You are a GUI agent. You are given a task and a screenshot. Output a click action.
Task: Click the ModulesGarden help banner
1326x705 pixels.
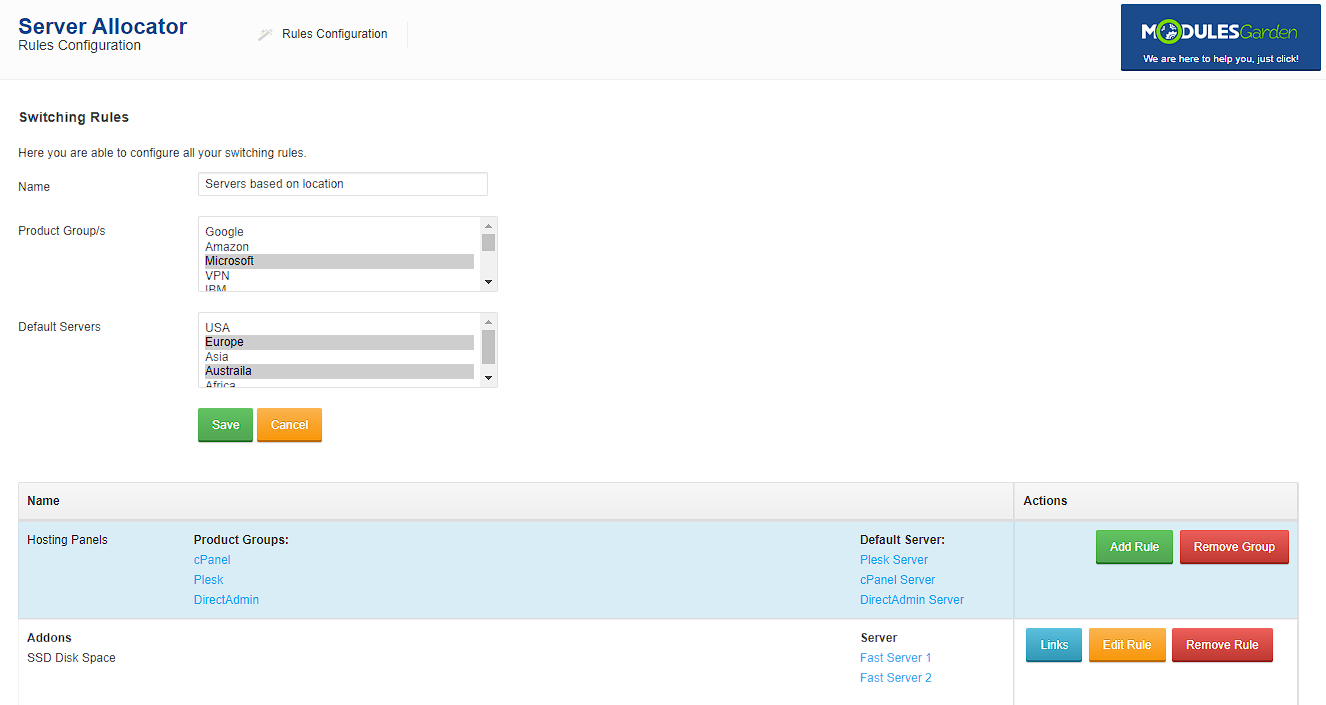click(1220, 38)
